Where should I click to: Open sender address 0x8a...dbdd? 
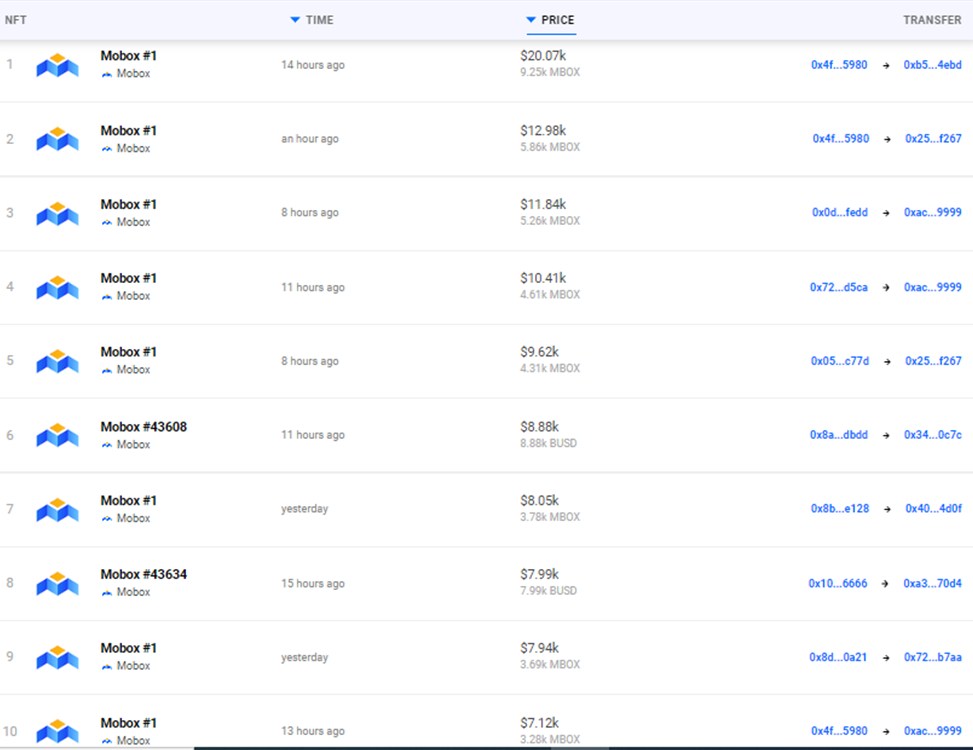838,435
